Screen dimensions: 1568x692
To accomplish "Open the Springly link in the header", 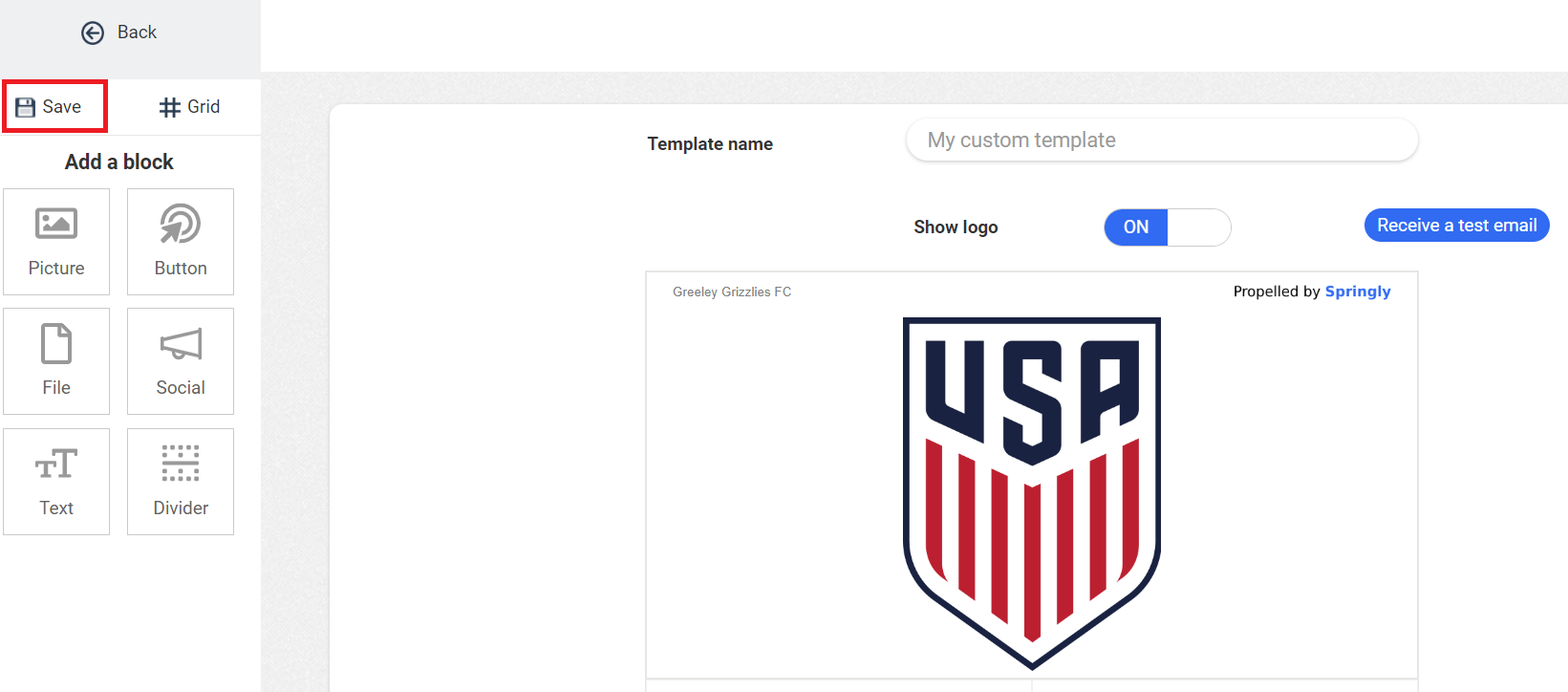I will 1357,292.
